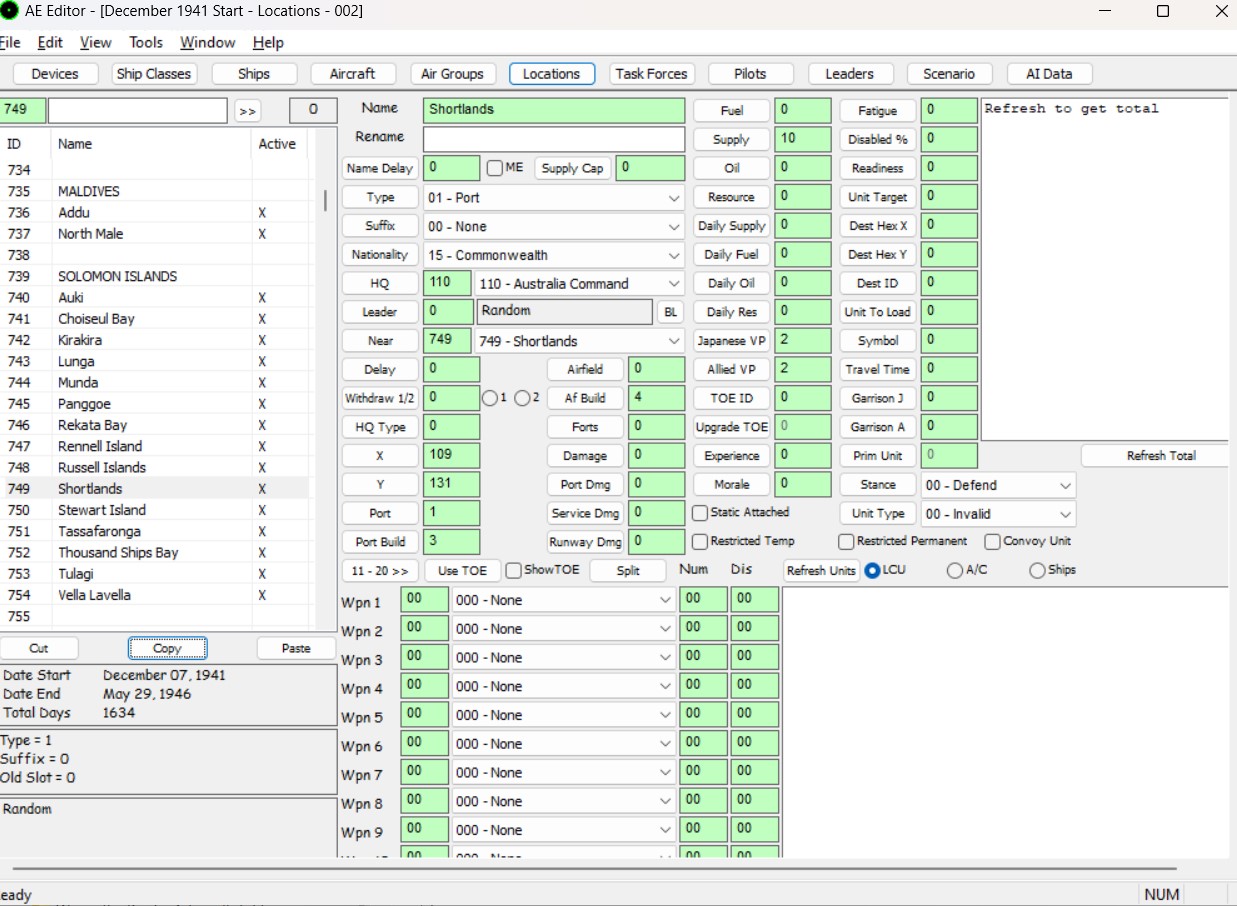Click the Active column header
The image size is (1237, 906).
pyautogui.click(x=277, y=144)
